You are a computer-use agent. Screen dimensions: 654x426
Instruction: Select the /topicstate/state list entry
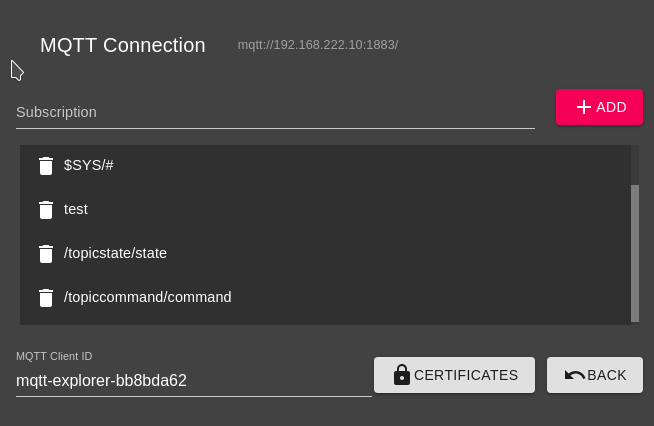115,253
